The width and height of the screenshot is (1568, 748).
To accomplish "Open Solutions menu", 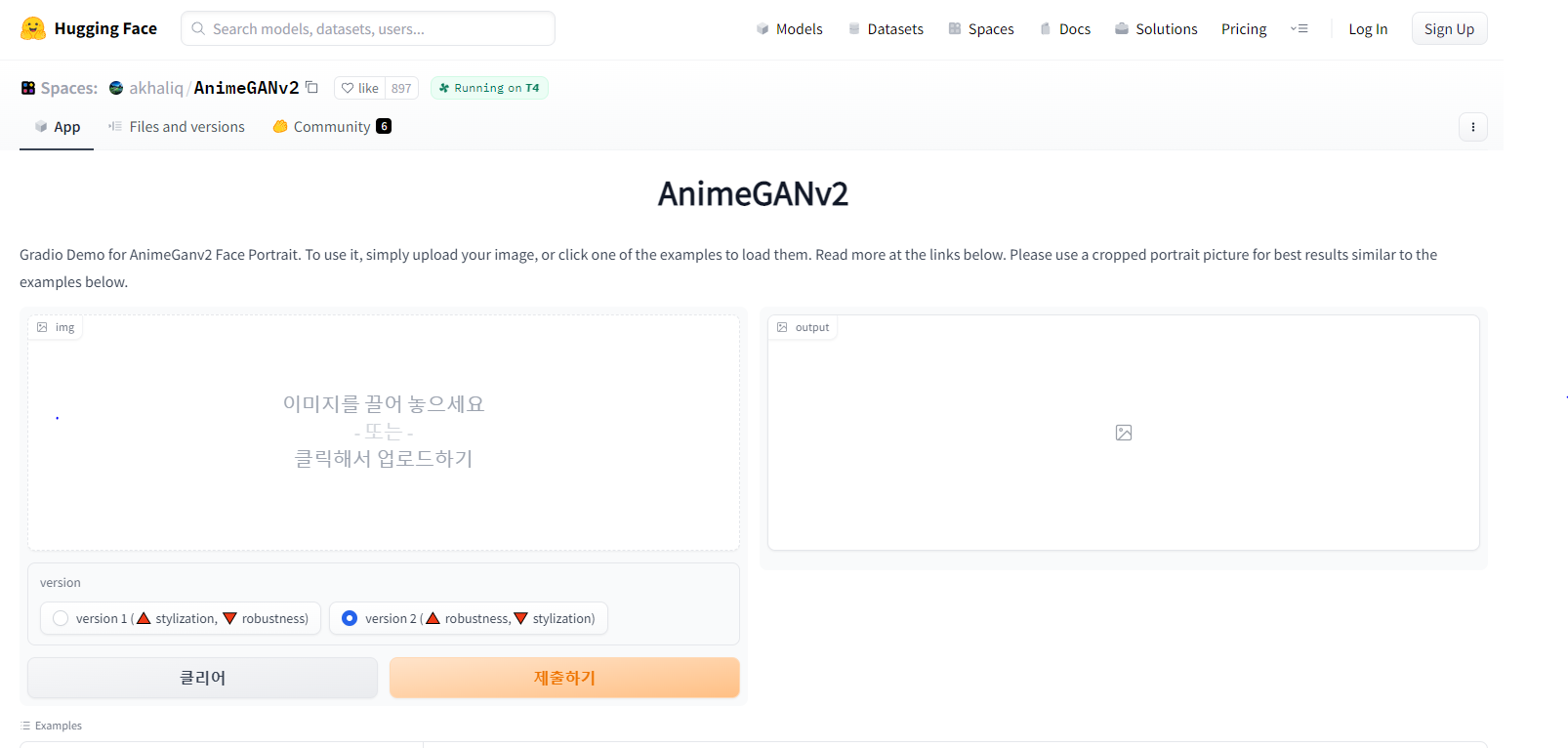I will click(x=1156, y=29).
